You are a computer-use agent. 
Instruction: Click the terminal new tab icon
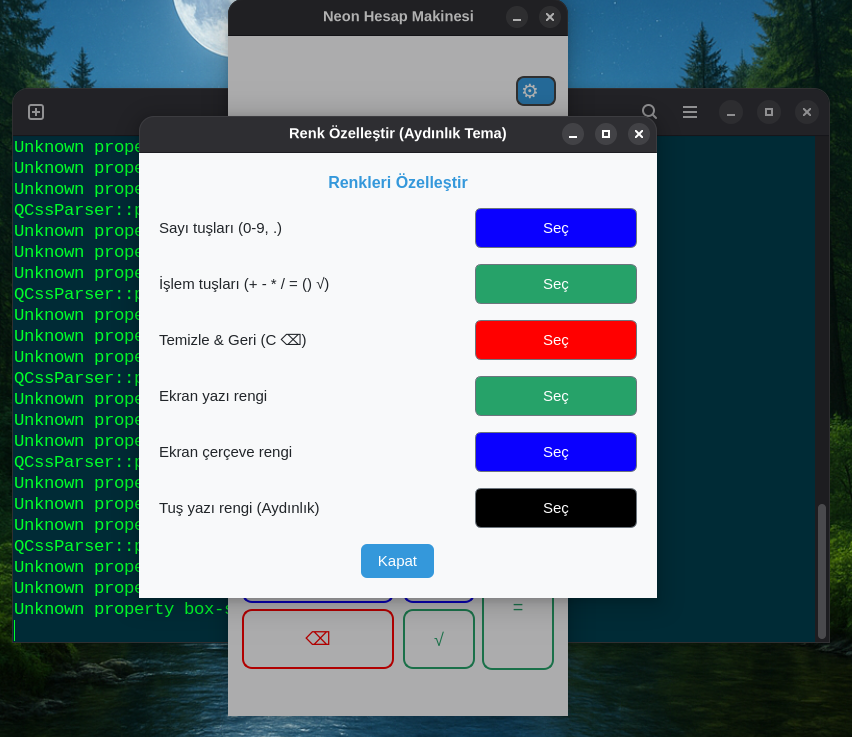tap(36, 112)
